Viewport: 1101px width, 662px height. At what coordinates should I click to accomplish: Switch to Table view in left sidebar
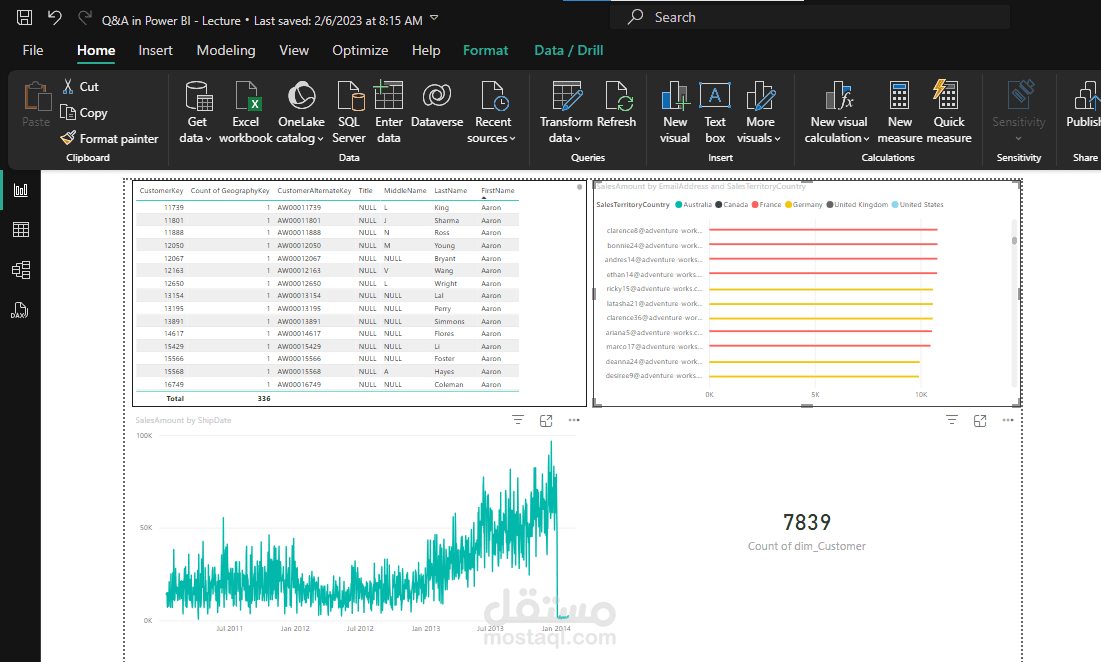point(20,230)
